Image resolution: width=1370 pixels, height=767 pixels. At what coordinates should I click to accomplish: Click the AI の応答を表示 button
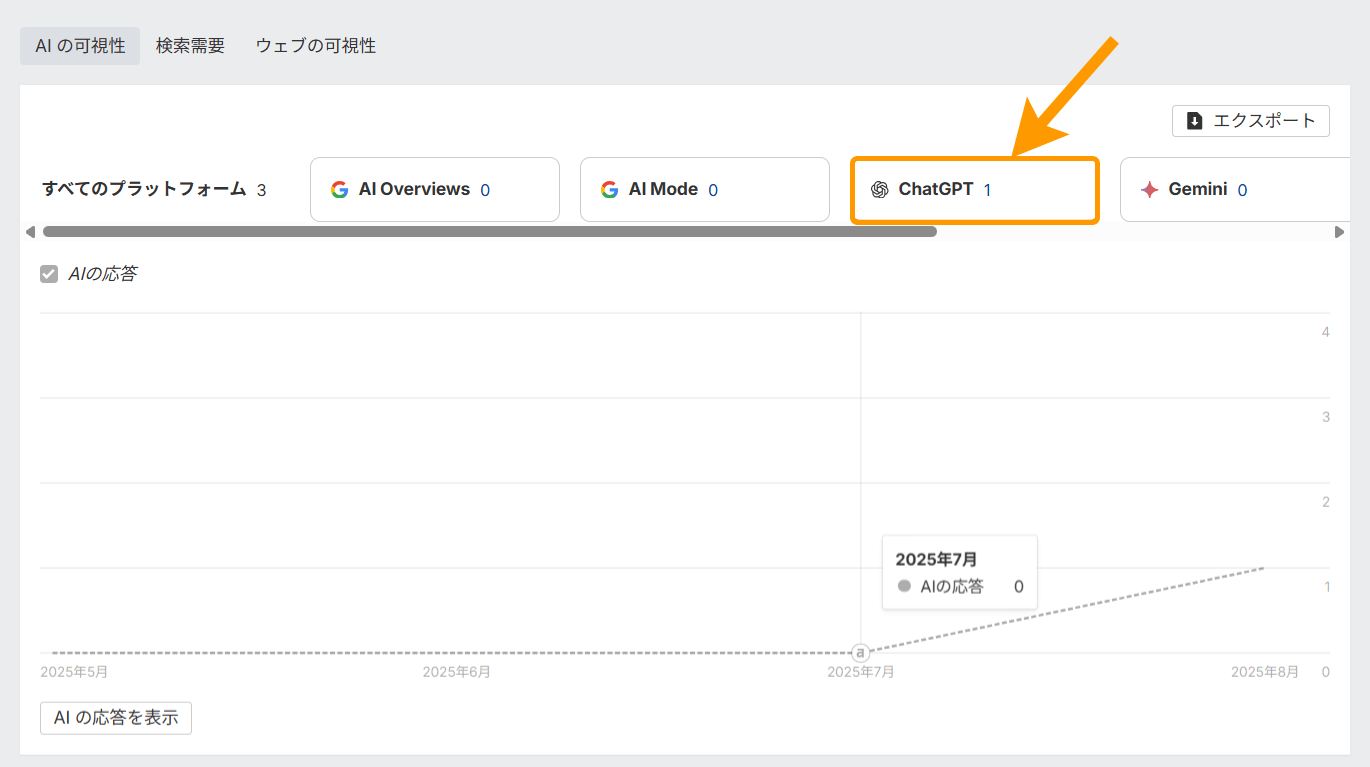115,717
